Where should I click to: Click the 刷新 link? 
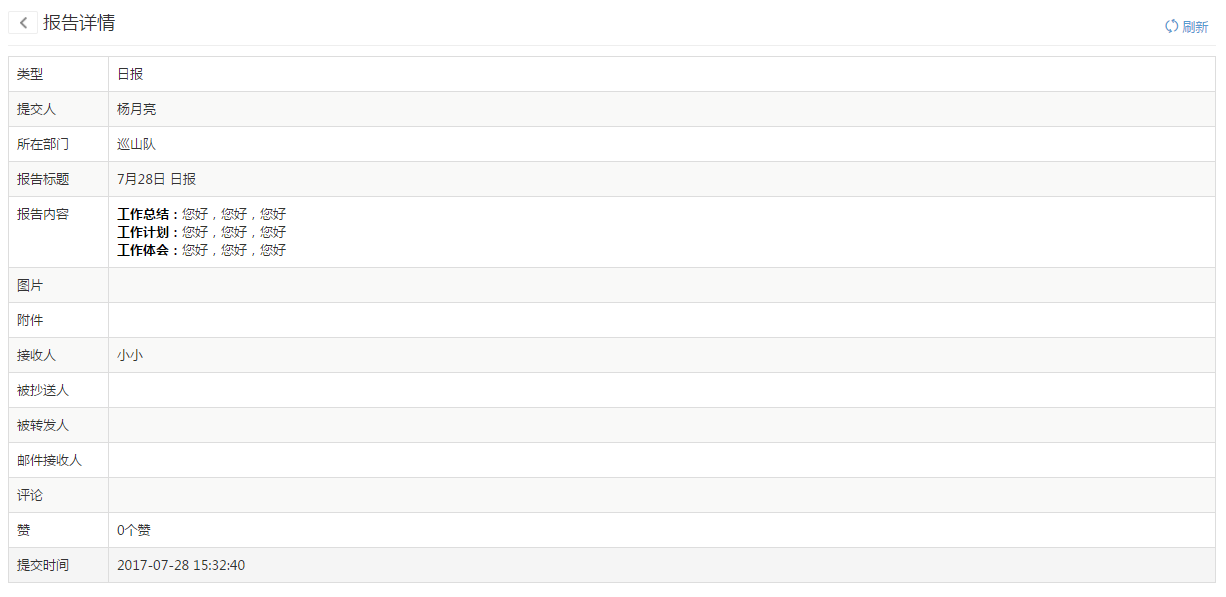click(1195, 27)
